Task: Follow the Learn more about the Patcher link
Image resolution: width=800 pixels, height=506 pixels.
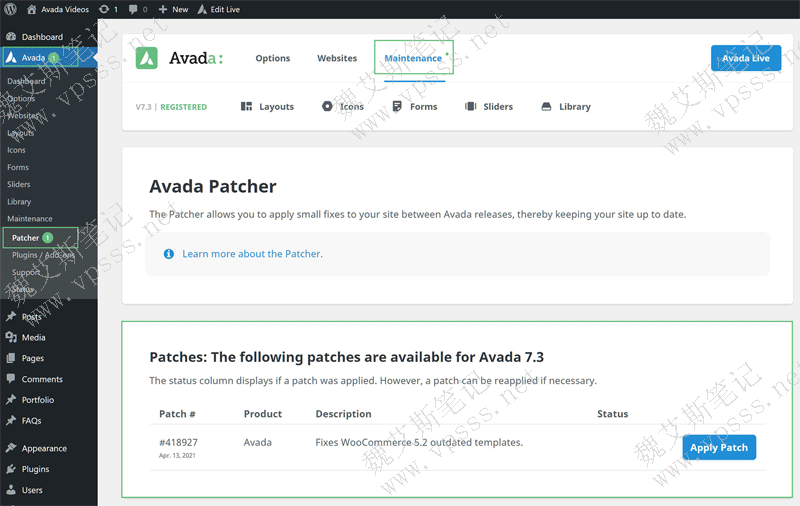Action: pos(252,254)
